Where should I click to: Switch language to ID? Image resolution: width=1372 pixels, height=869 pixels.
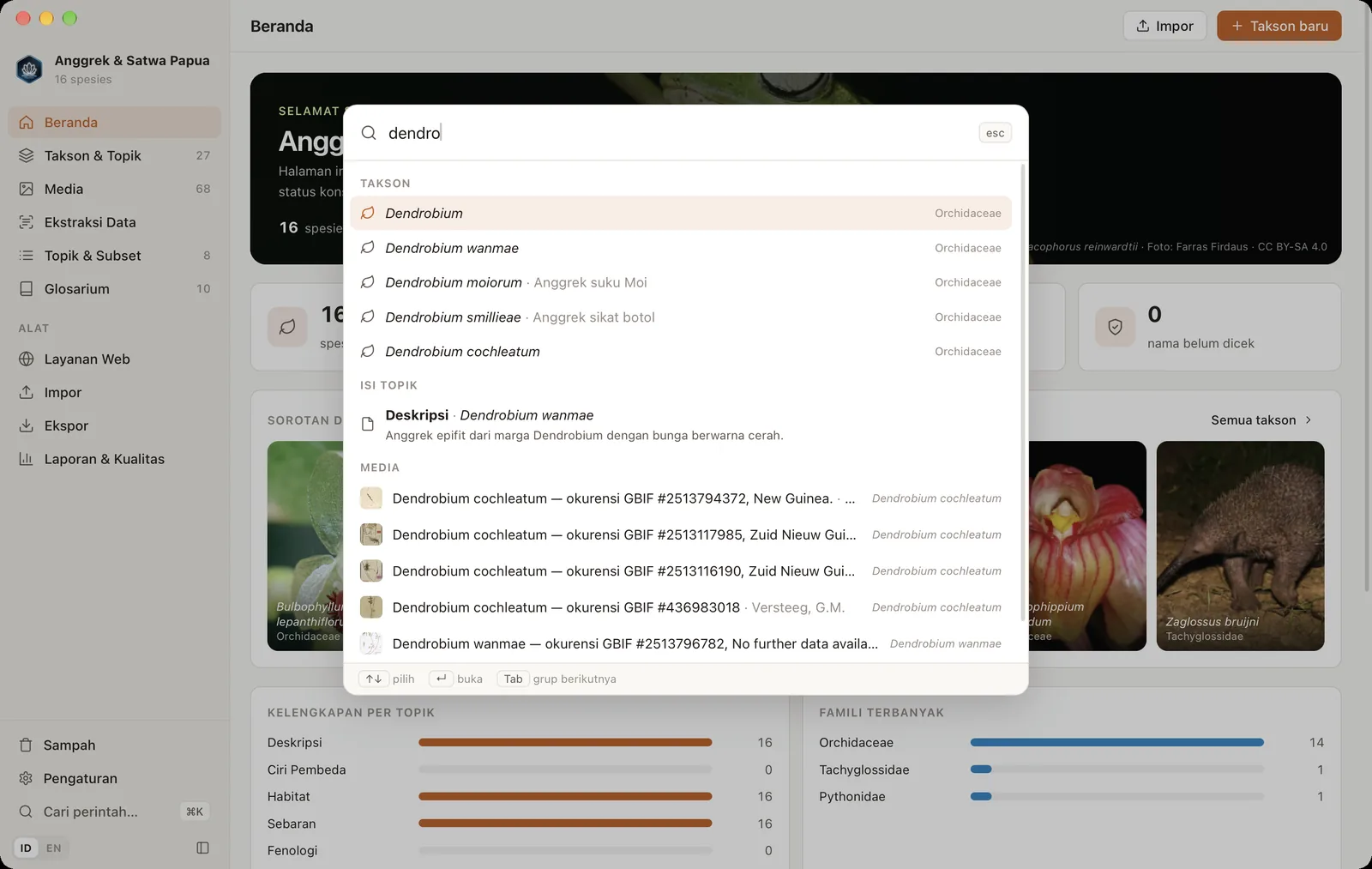coord(26,848)
